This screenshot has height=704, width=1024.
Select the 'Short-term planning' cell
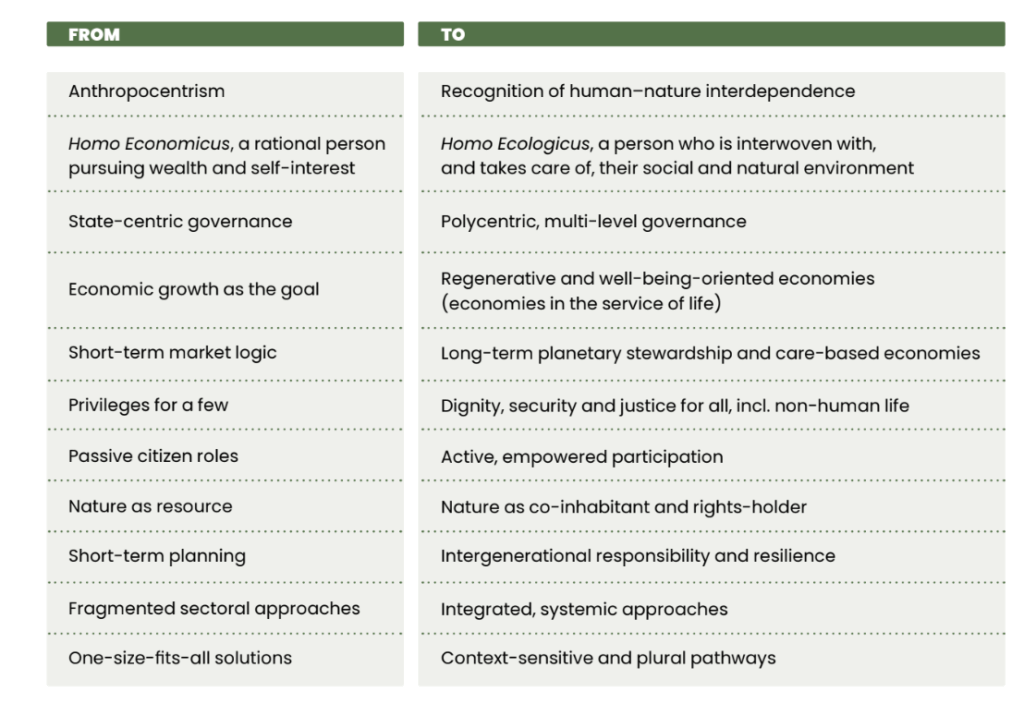[156, 555]
